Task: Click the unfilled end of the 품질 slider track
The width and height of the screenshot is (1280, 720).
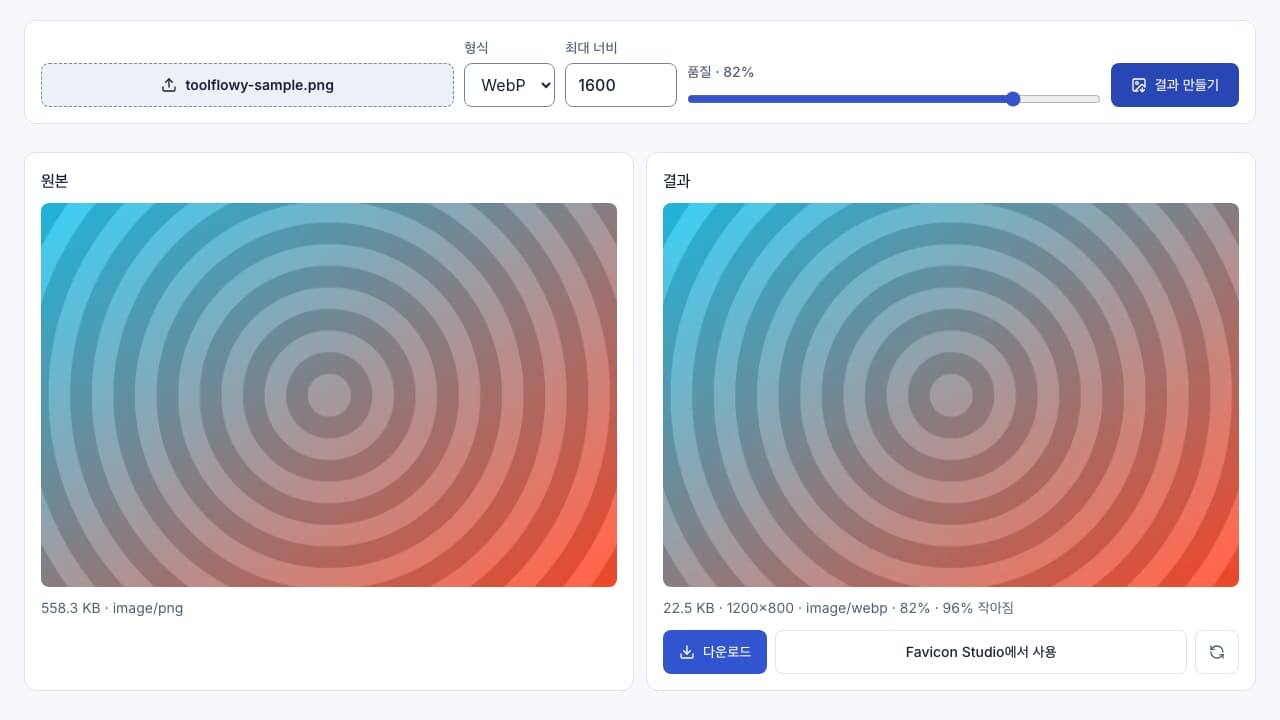Action: pyautogui.click(x=1060, y=99)
